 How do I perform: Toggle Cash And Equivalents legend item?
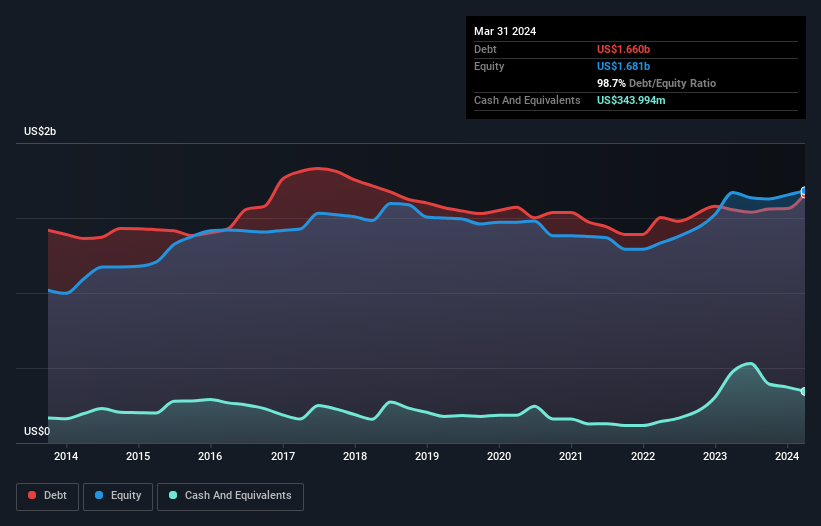point(230,496)
